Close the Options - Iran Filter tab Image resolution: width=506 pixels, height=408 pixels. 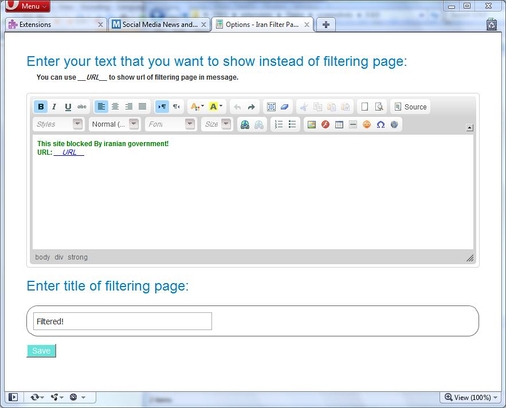(x=307, y=25)
